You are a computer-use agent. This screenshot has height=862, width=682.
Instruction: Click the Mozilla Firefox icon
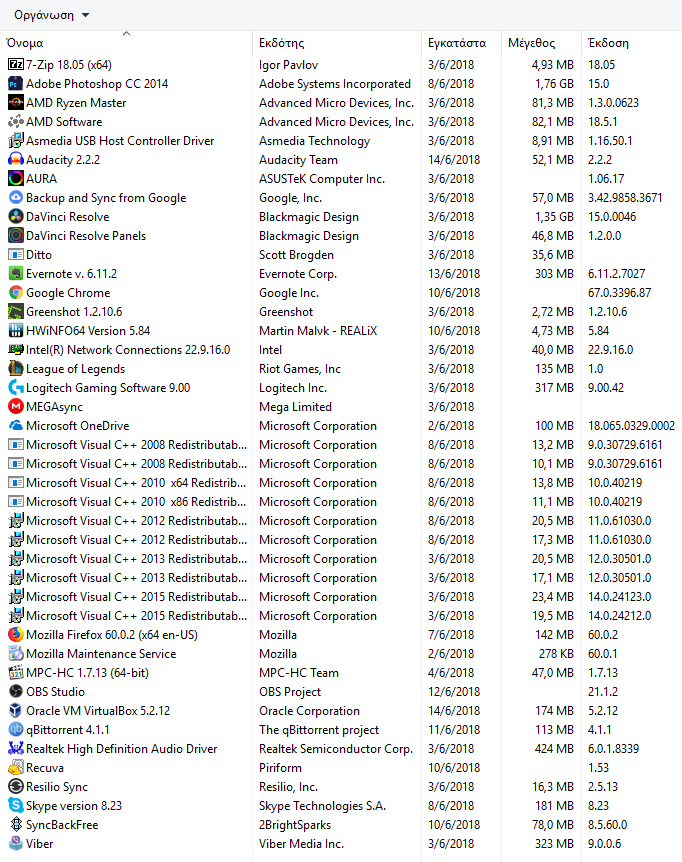pos(16,635)
